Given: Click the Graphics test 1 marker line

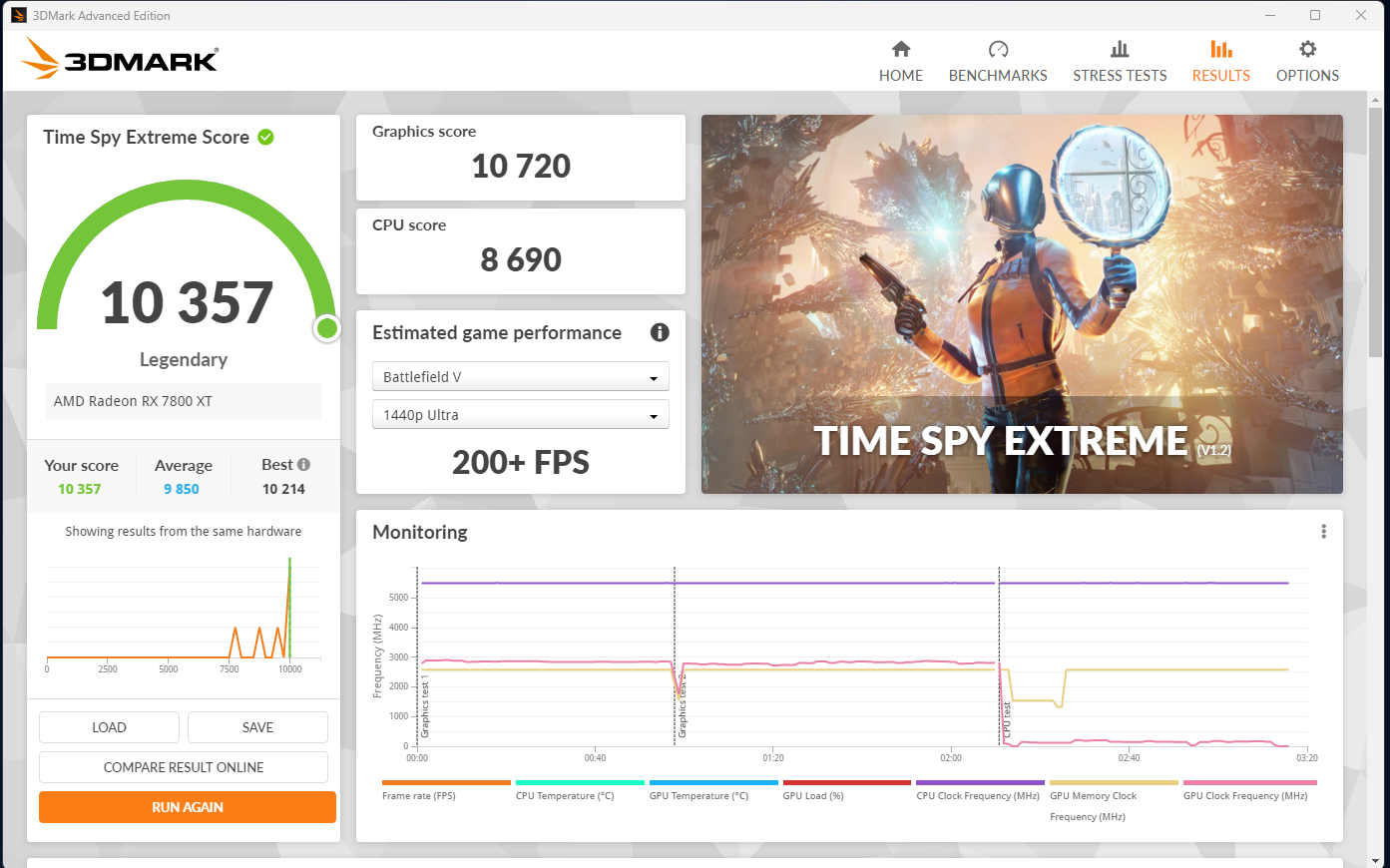Looking at the screenshot, I should [x=417, y=656].
